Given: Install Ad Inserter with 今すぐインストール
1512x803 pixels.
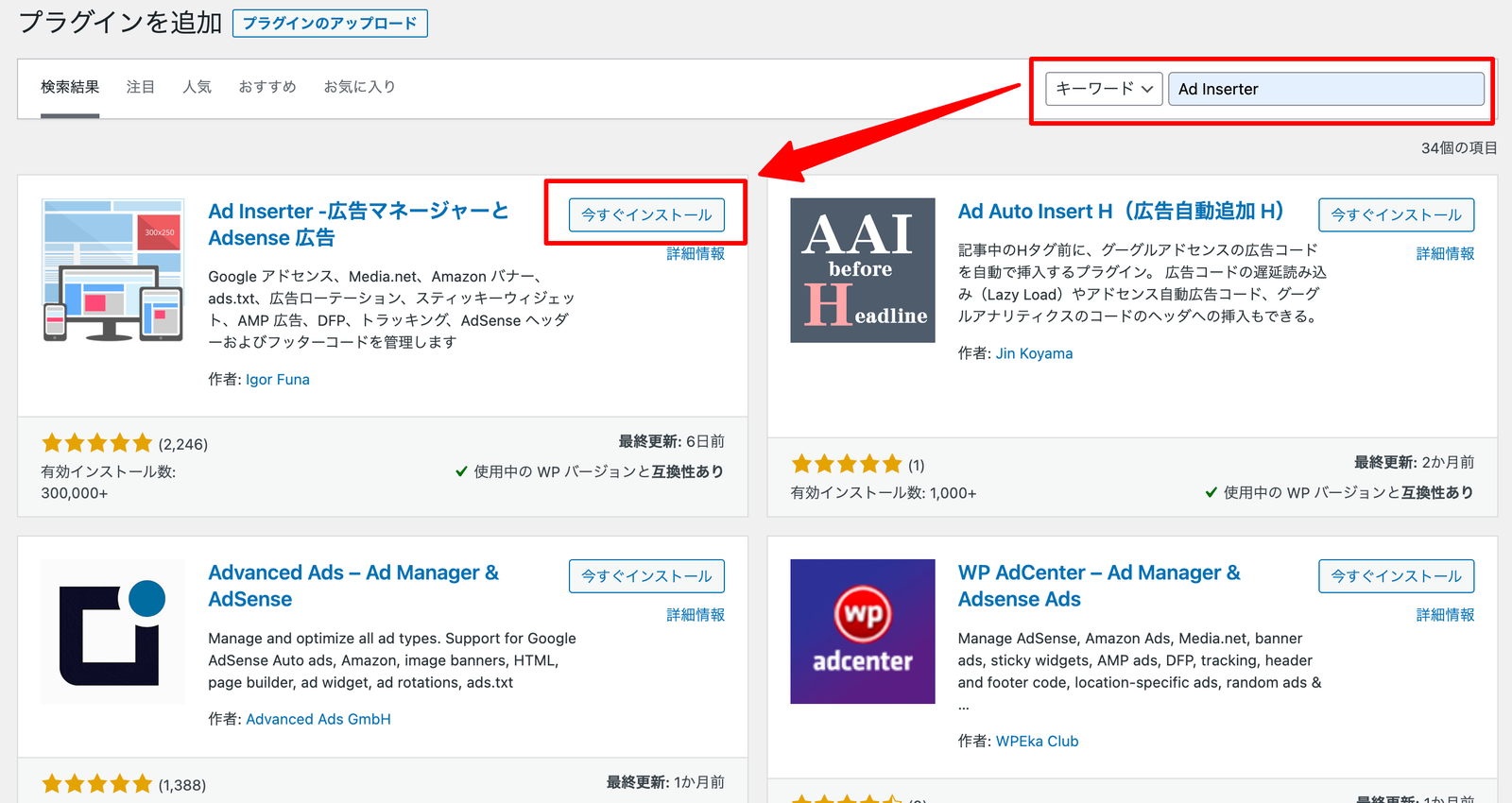Looking at the screenshot, I should click(646, 214).
